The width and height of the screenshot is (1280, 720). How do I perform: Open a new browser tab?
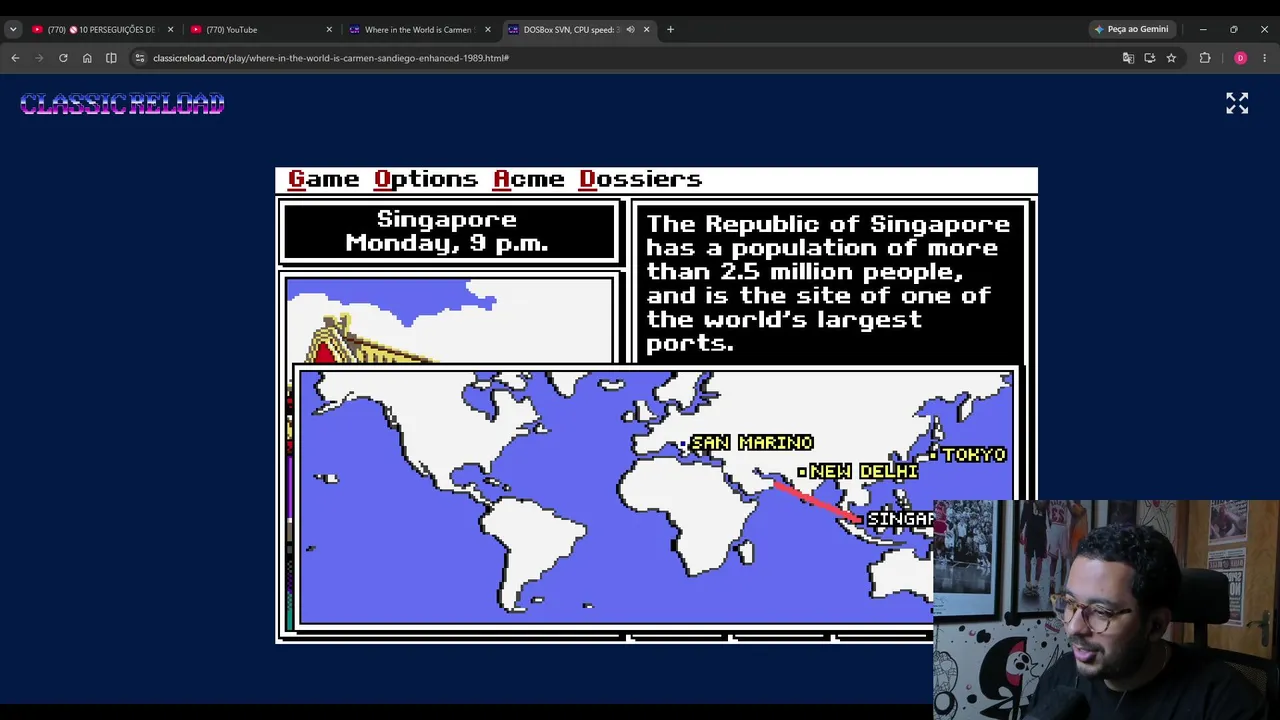pyautogui.click(x=670, y=30)
